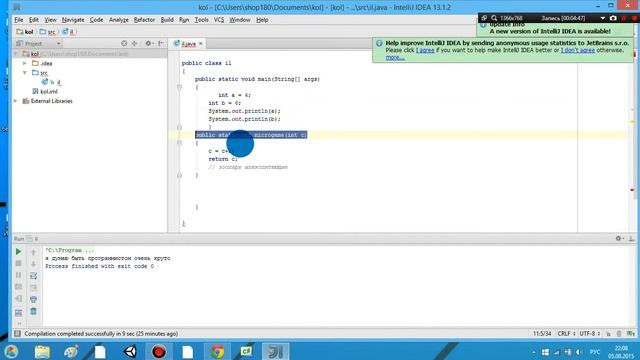Image resolution: width=640 pixels, height=360 pixels.
Task: Click the Exit icon in Run panel
Action: pos(18,299)
